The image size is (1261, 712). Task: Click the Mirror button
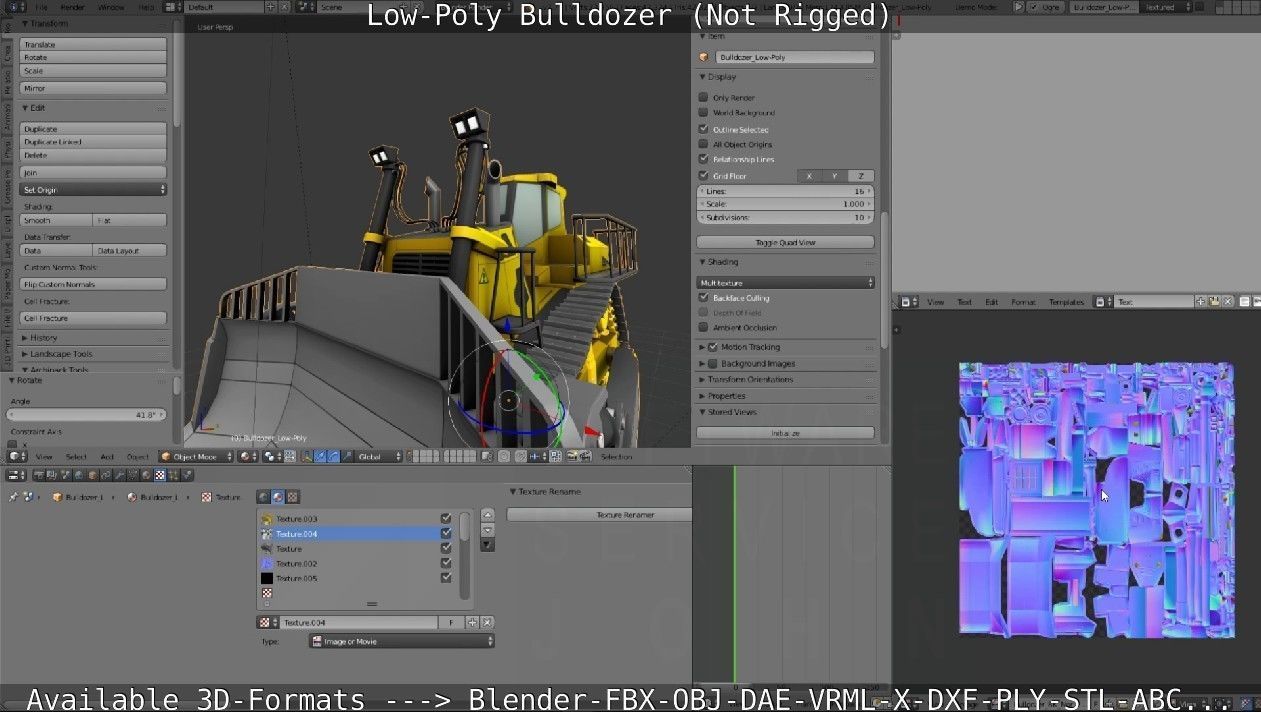tap(94, 88)
